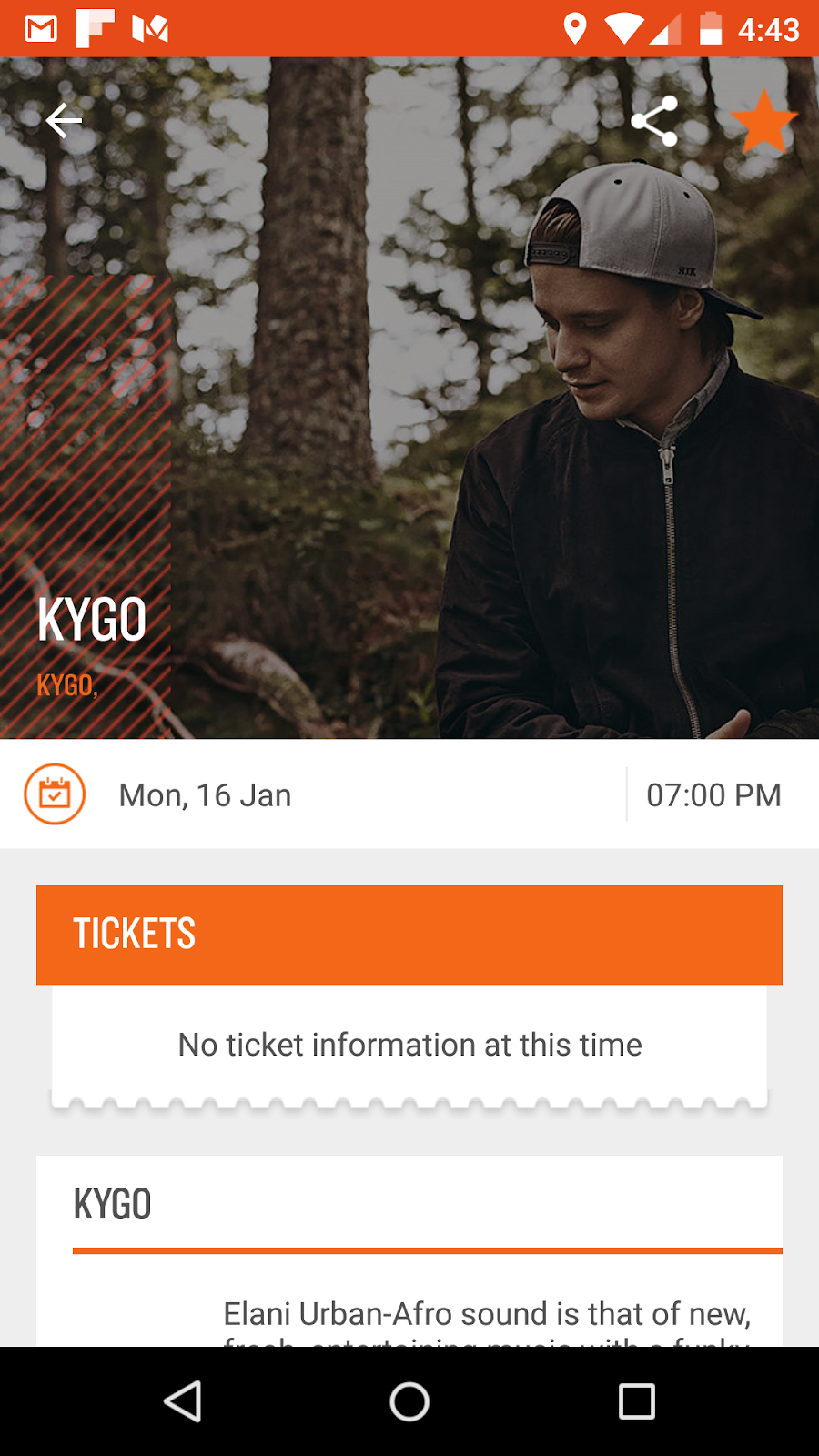The height and width of the screenshot is (1456, 819).
Task: Open Gmail notification icon in status bar
Action: click(41, 29)
